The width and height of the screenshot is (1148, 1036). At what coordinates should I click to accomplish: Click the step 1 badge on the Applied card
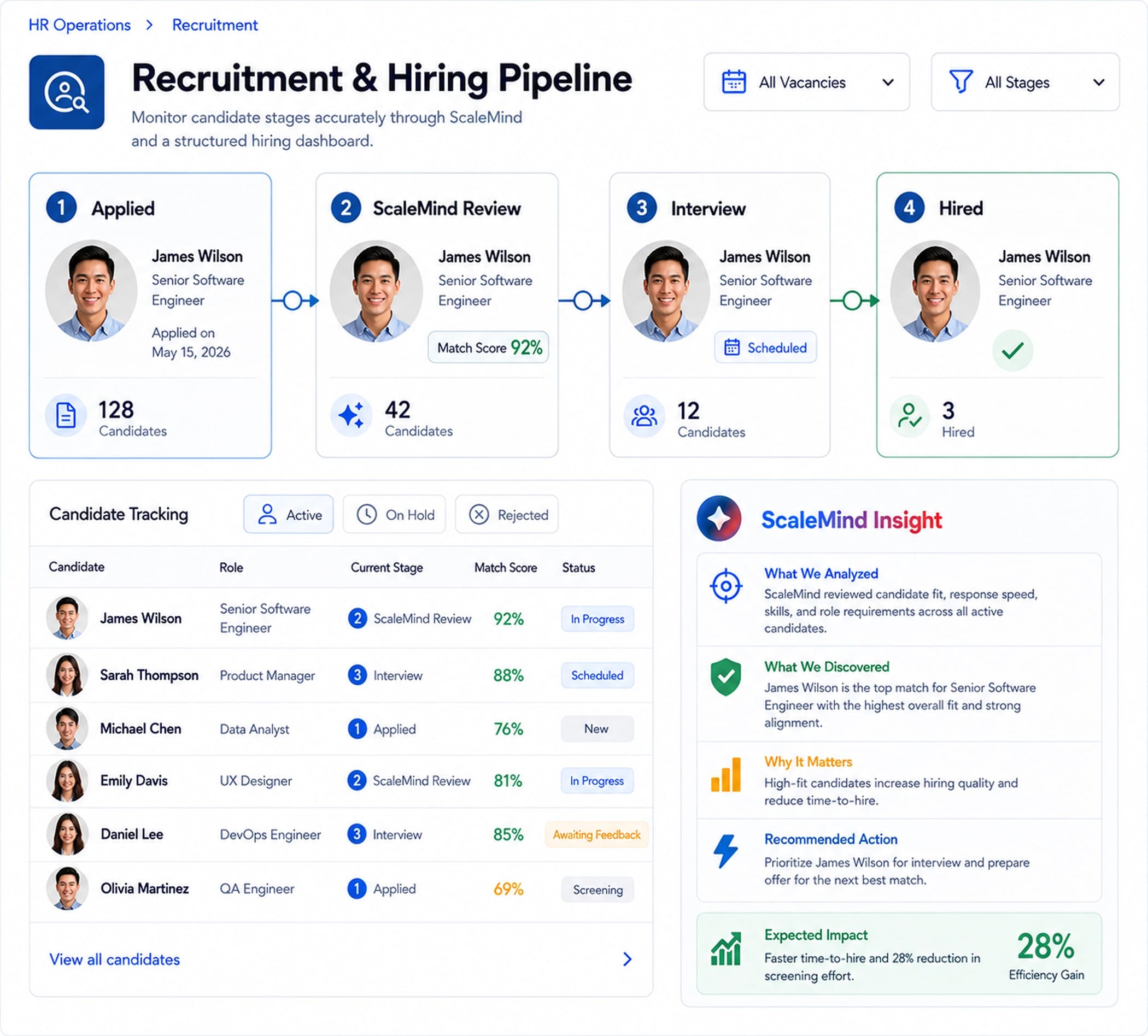[61, 208]
